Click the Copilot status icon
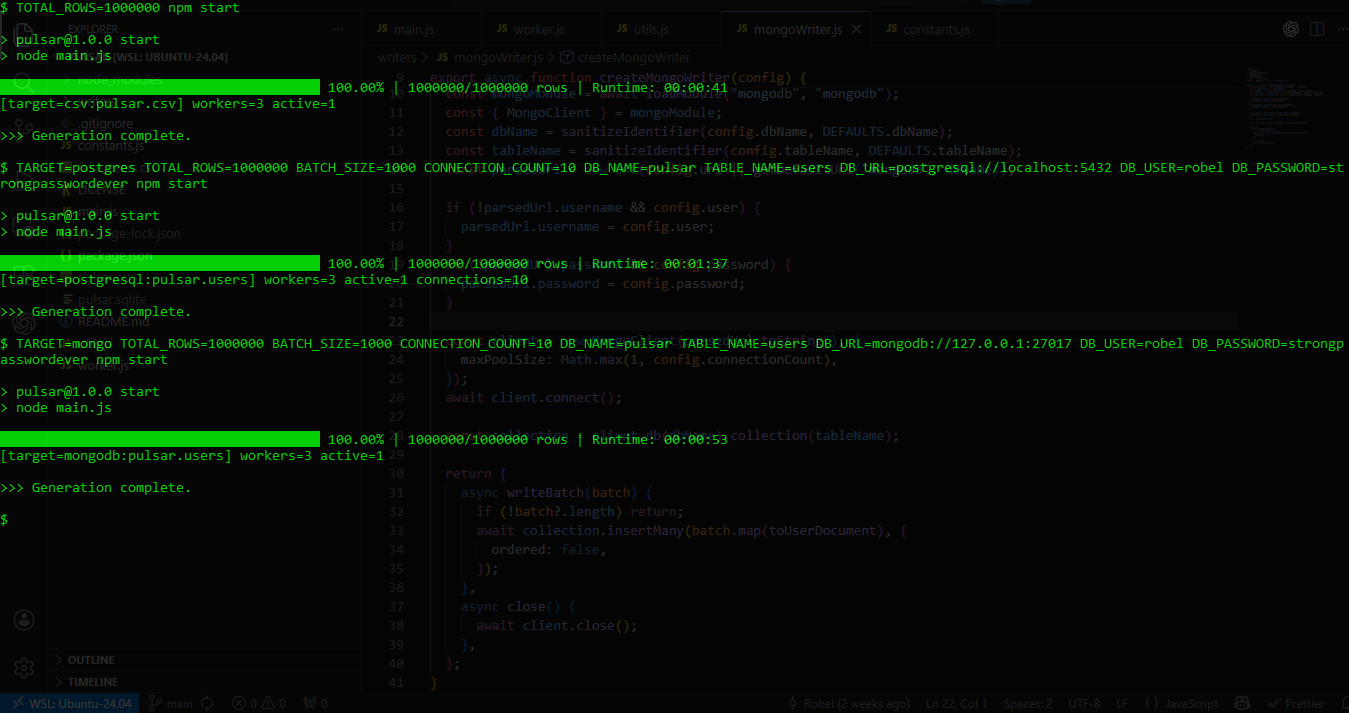The image size is (1349, 713). pyautogui.click(x=1243, y=703)
